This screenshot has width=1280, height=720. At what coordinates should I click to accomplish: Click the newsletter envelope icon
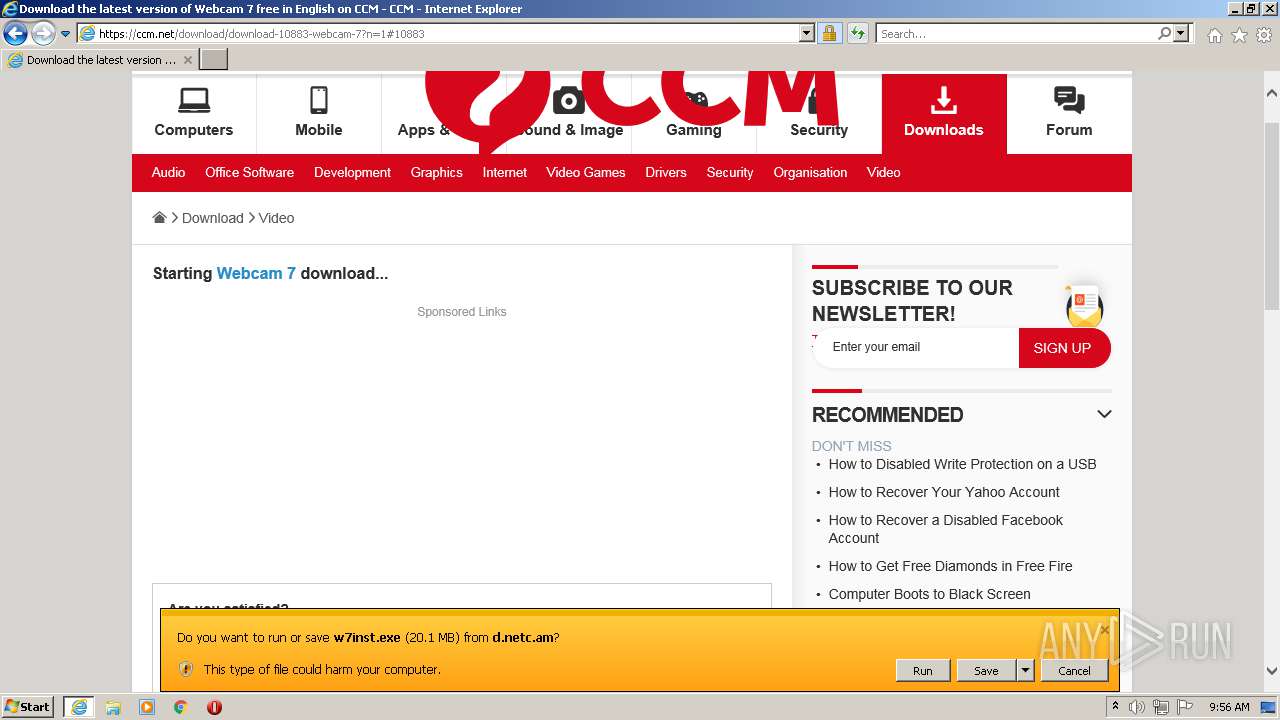pyautogui.click(x=1084, y=306)
